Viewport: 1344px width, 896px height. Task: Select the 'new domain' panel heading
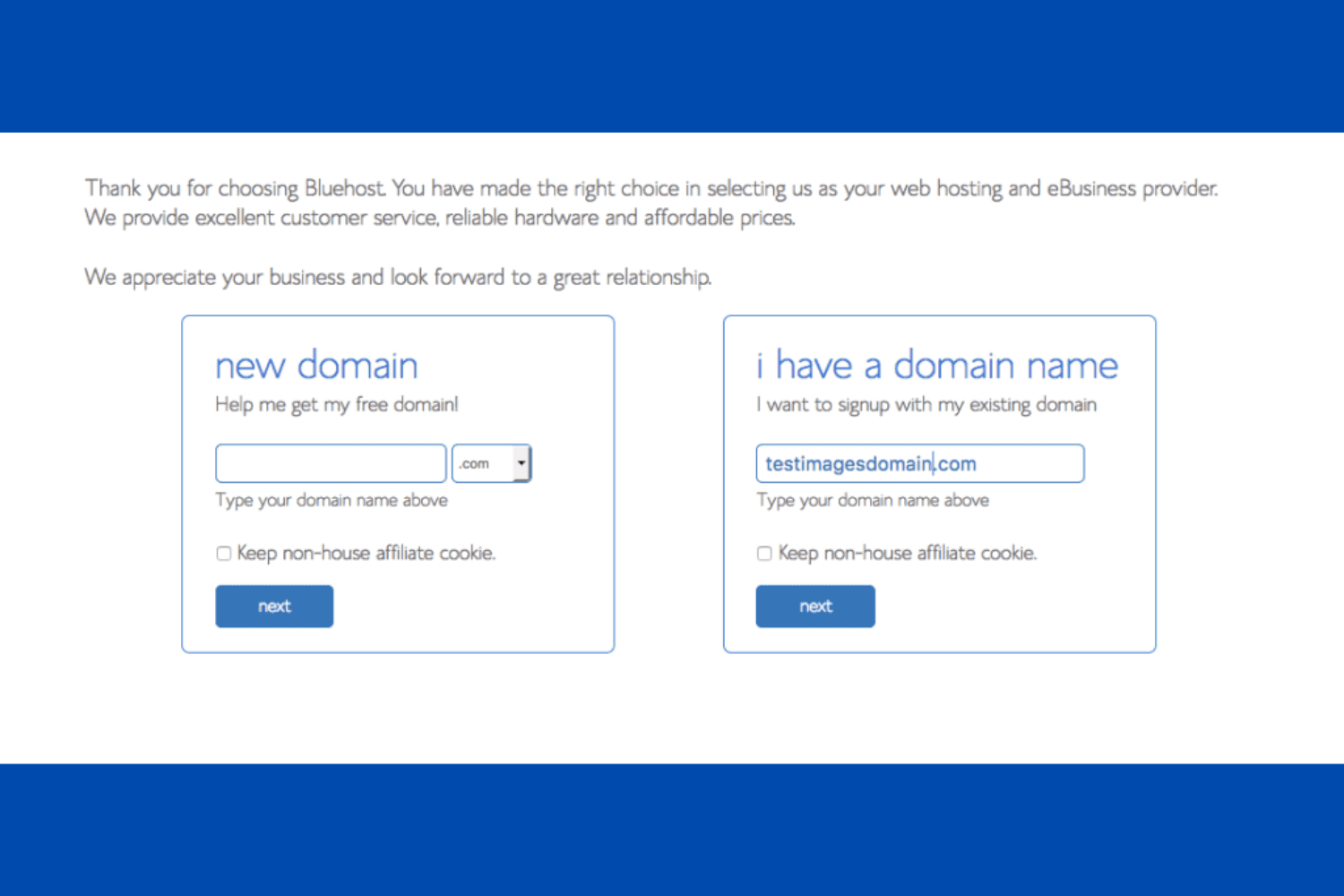(316, 365)
